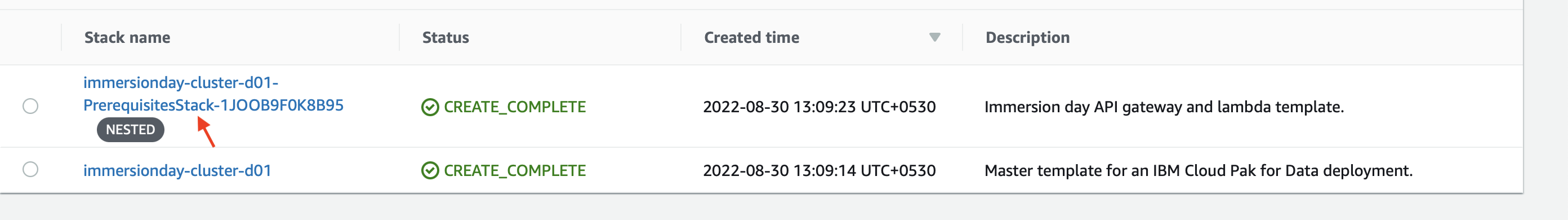Click the Description column header

pos(1027,38)
